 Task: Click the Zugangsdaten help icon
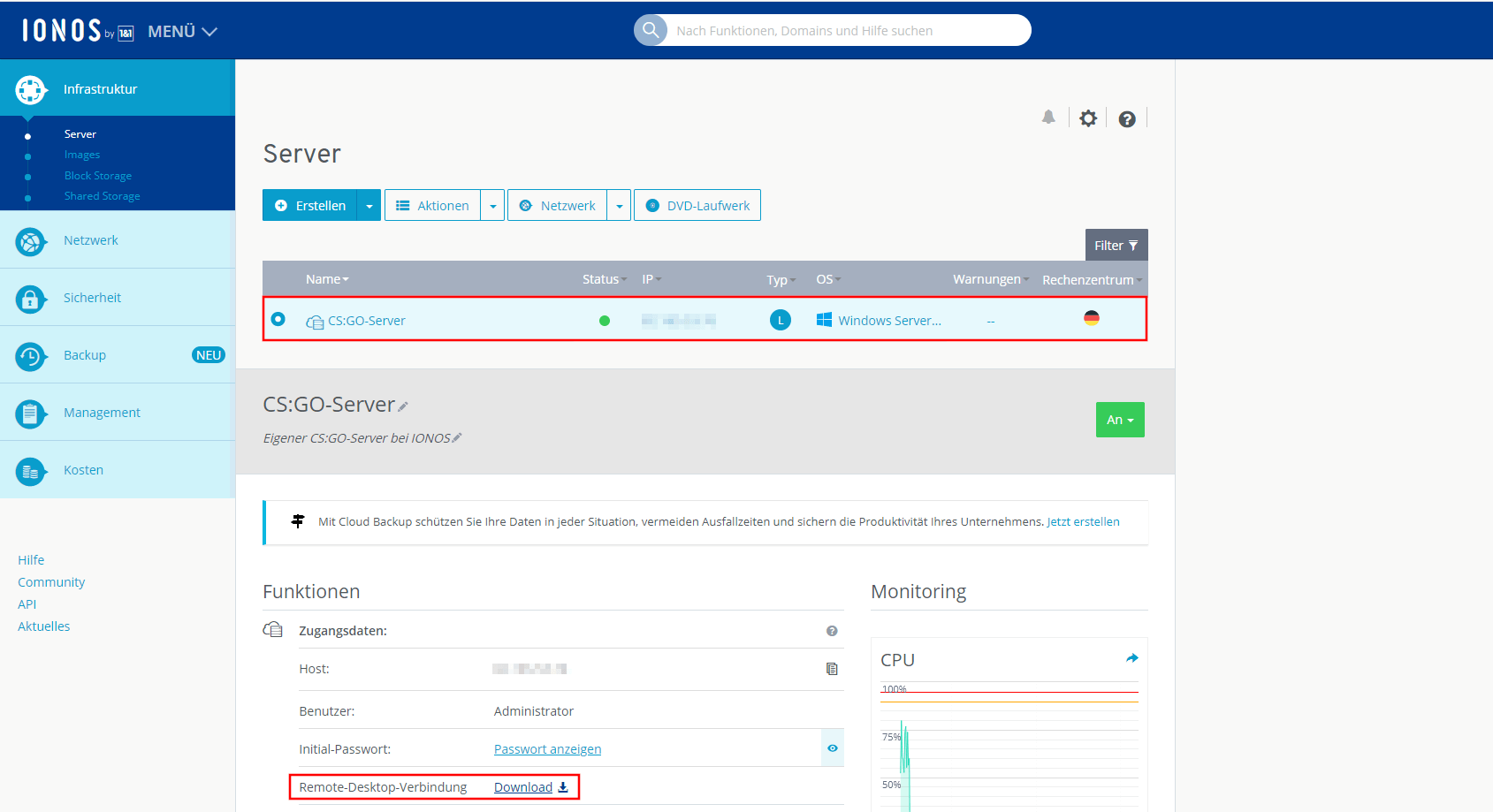point(832,631)
